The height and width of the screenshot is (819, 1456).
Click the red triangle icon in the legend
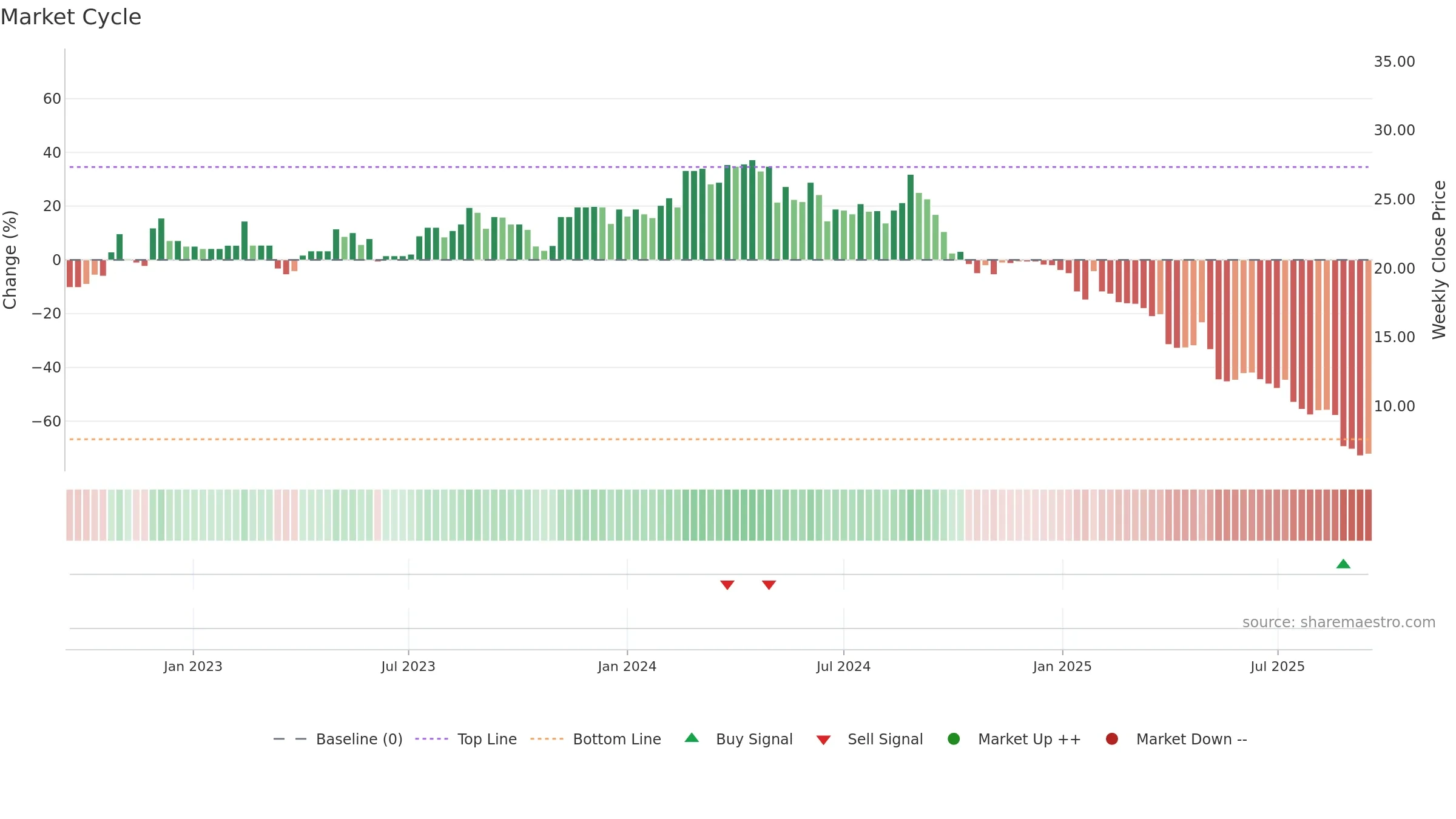(823, 740)
